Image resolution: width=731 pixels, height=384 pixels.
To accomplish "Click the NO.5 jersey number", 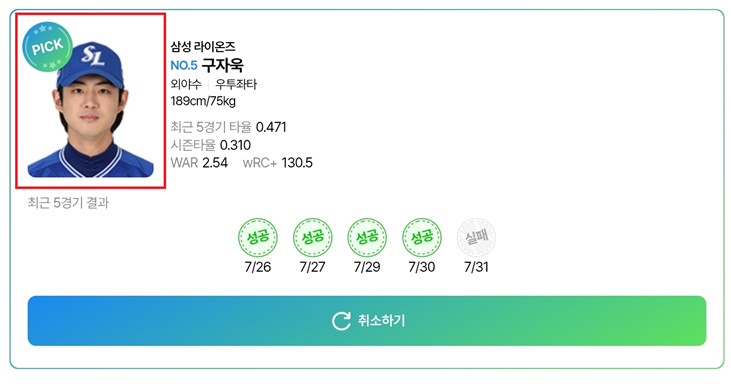I will [184, 65].
